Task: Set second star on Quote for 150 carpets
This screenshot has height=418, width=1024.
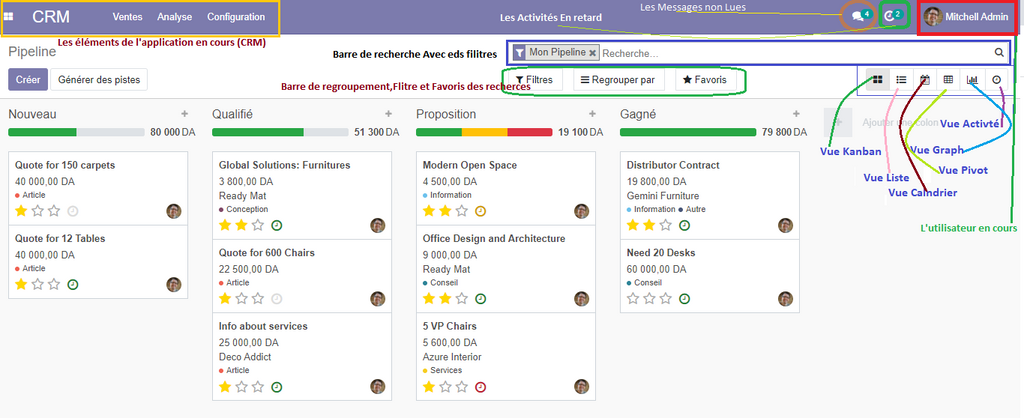Action: pyautogui.click(x=39, y=211)
